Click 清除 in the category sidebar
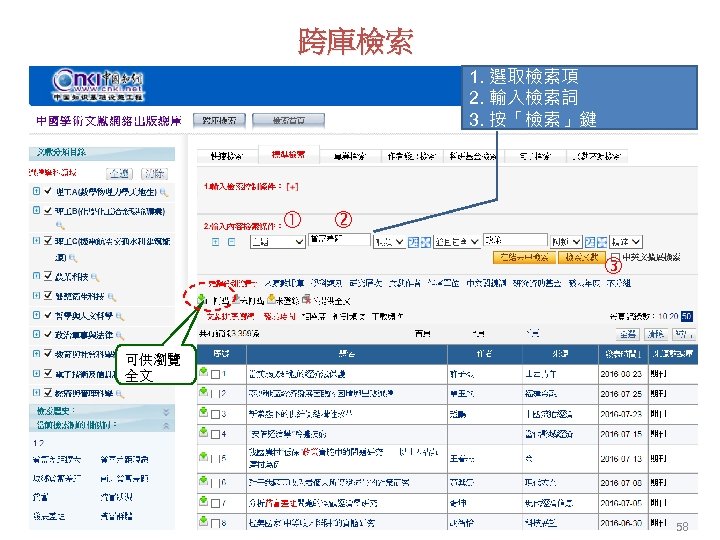720x540 pixels. click(154, 174)
